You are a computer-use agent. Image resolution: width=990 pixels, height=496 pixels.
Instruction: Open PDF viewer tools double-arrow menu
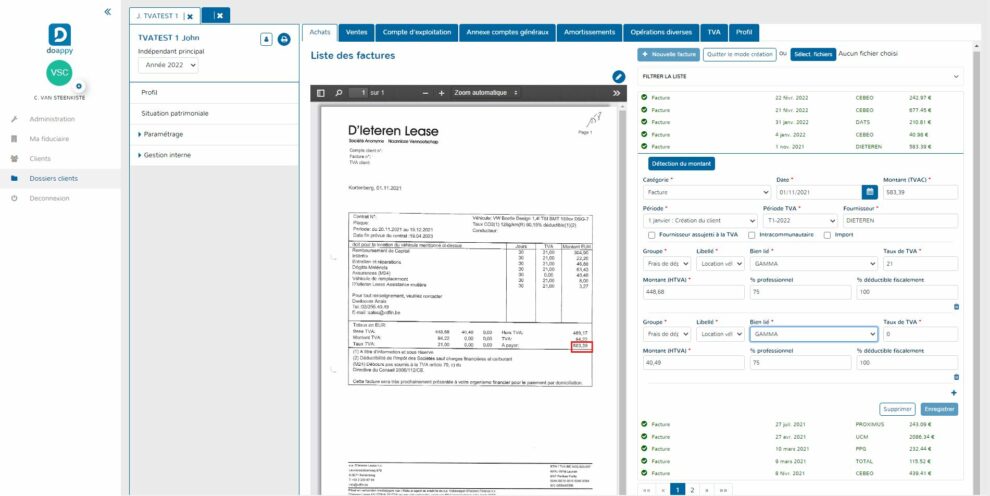[617, 93]
